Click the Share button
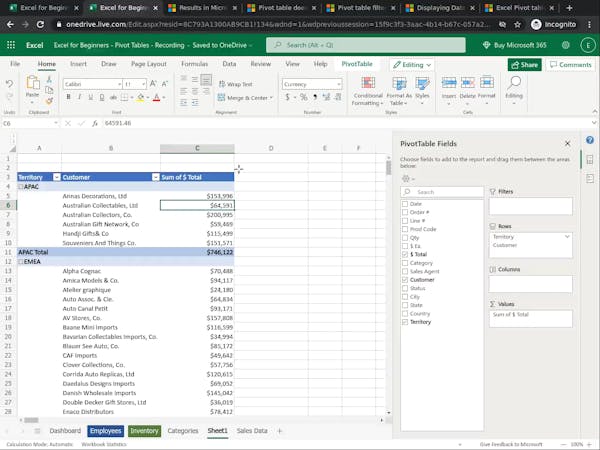The image size is (600, 450). pos(525,65)
